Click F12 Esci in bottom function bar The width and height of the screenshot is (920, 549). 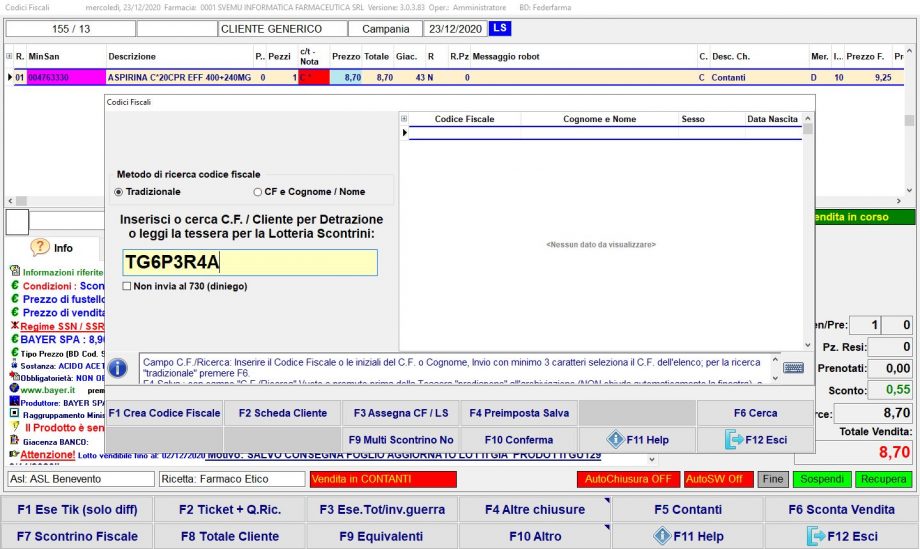[841, 536]
